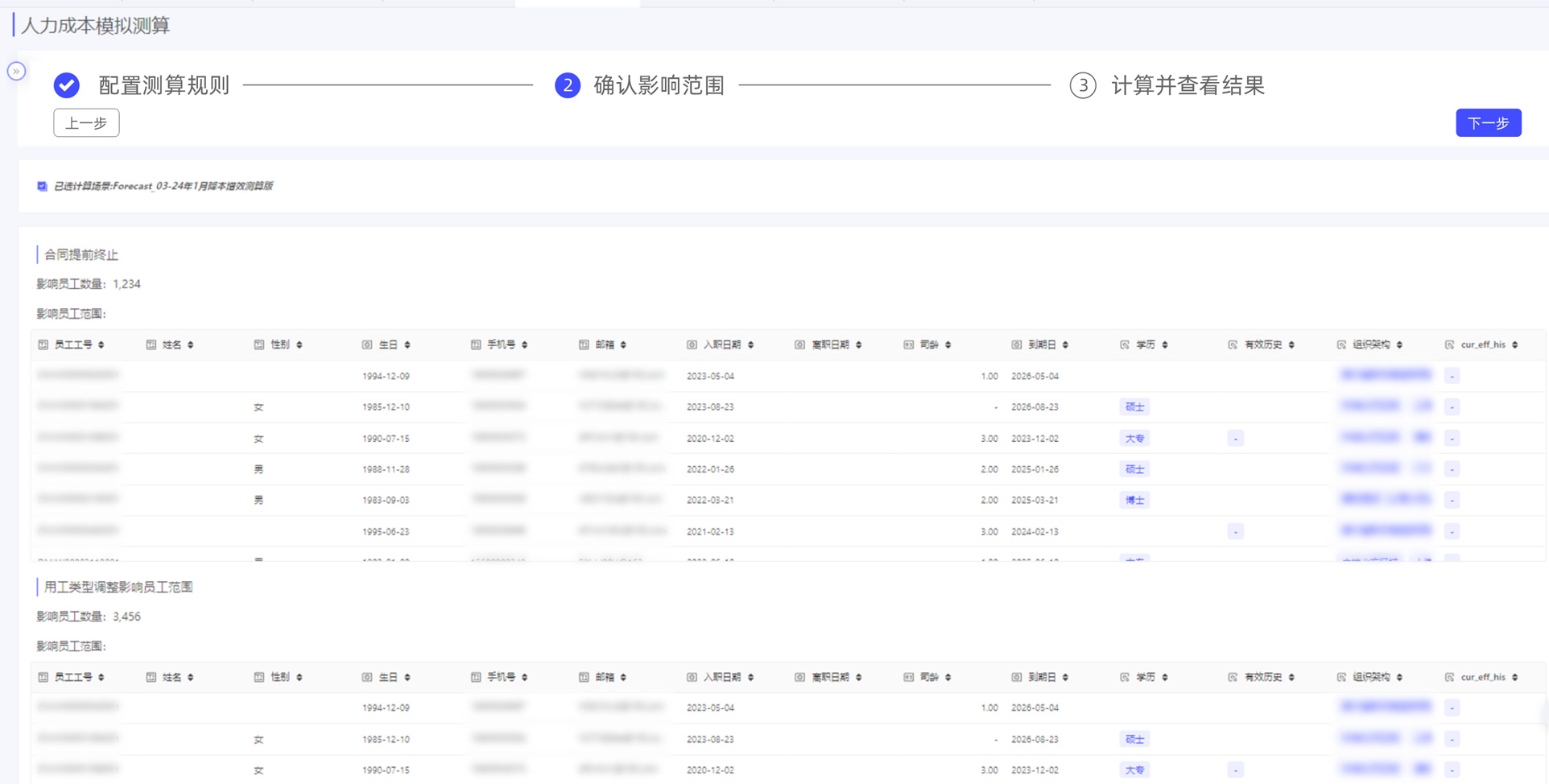Sort by 司龄 arrows in 合同提前终止 table
Screen dimensions: 1549x784
(948, 345)
